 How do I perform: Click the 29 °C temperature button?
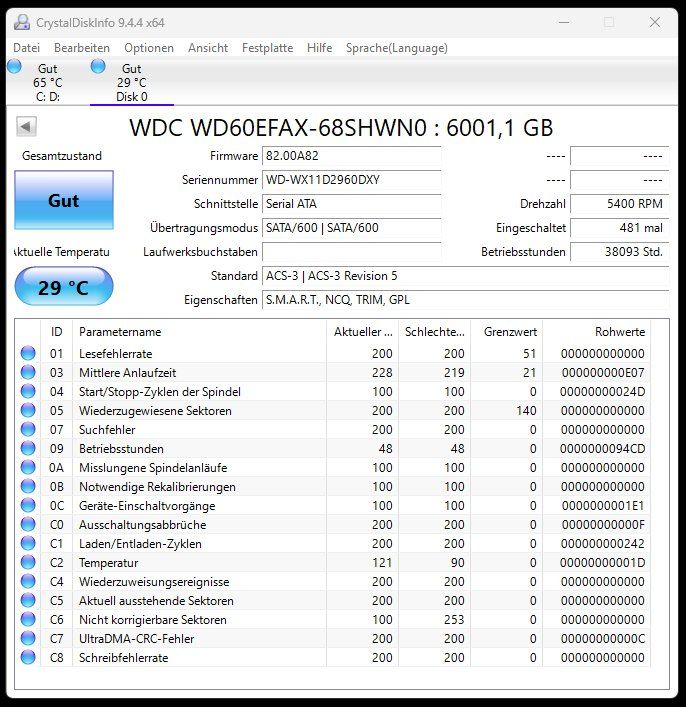pyautogui.click(x=64, y=287)
